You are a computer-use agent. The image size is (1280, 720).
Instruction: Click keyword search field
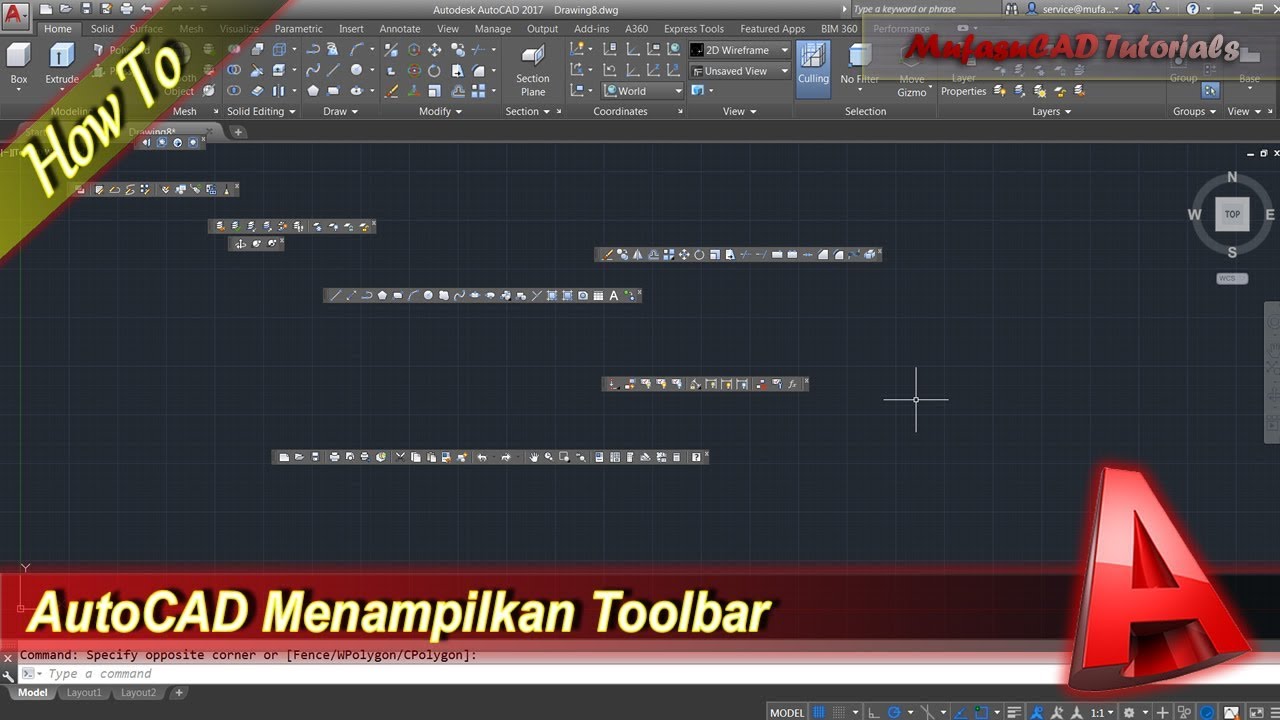923,9
